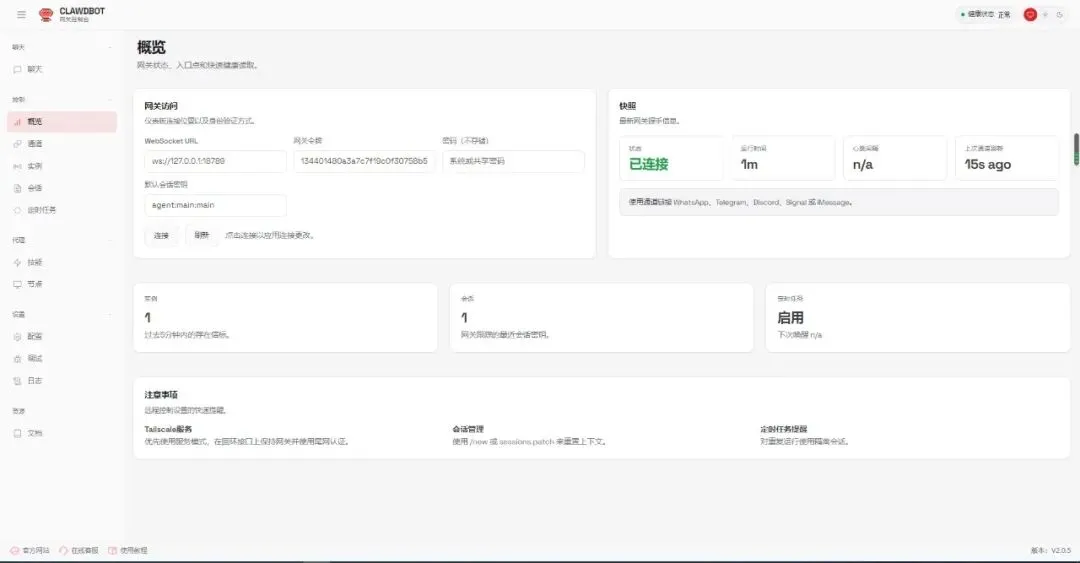Click 通道 link icon in sidebar

coord(17,144)
